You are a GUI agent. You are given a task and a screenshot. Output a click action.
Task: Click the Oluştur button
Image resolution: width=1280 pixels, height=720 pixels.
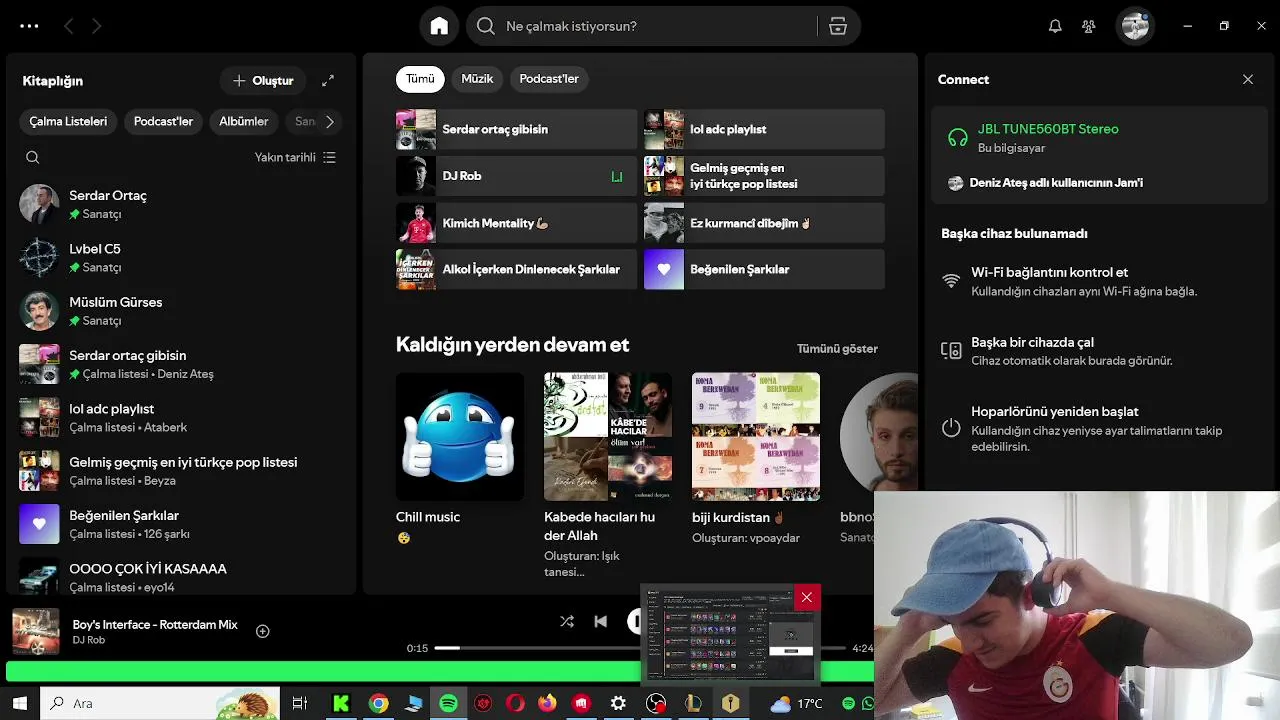pos(263,80)
